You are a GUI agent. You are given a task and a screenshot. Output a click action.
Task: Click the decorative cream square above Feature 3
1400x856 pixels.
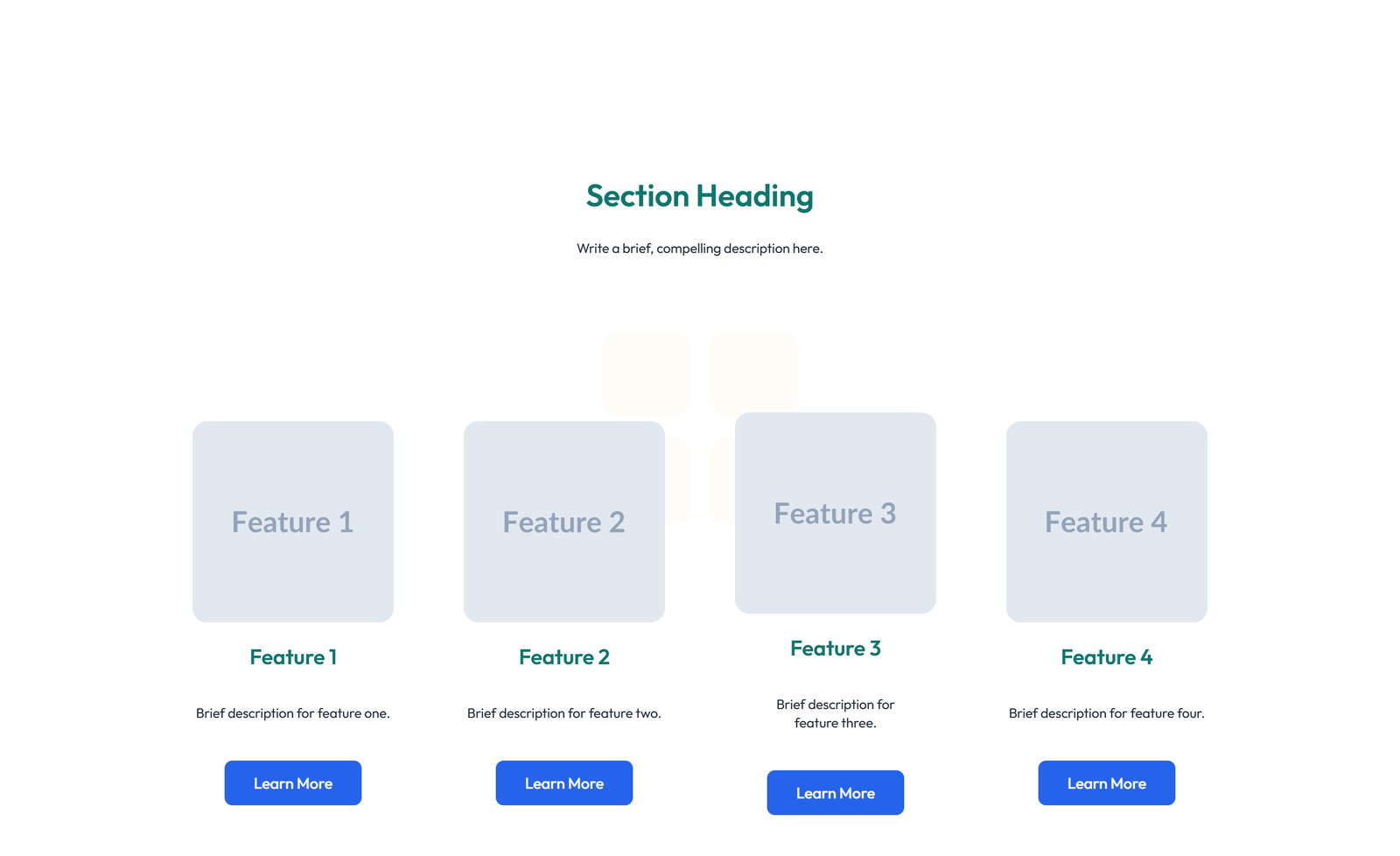(752, 374)
